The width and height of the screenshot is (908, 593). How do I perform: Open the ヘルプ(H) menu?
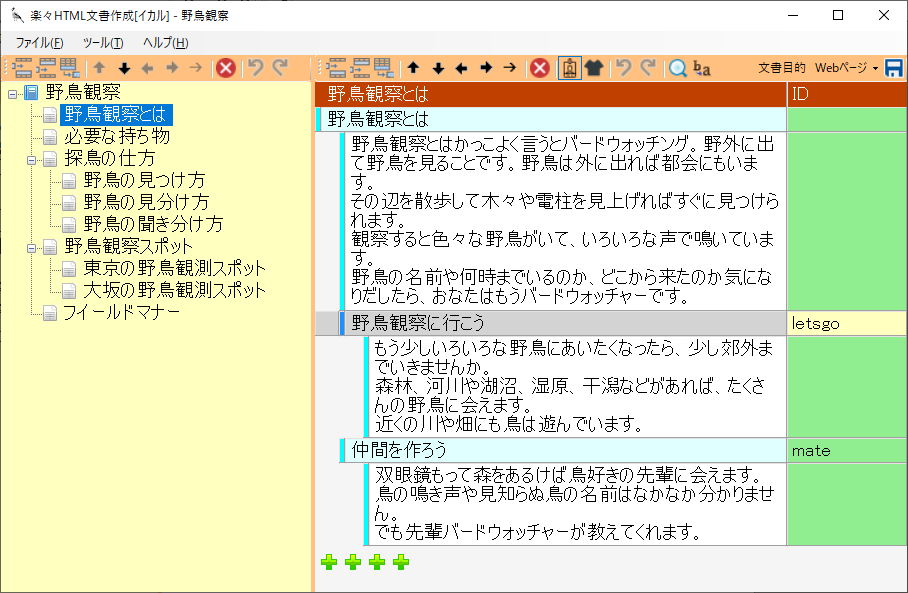coord(165,42)
